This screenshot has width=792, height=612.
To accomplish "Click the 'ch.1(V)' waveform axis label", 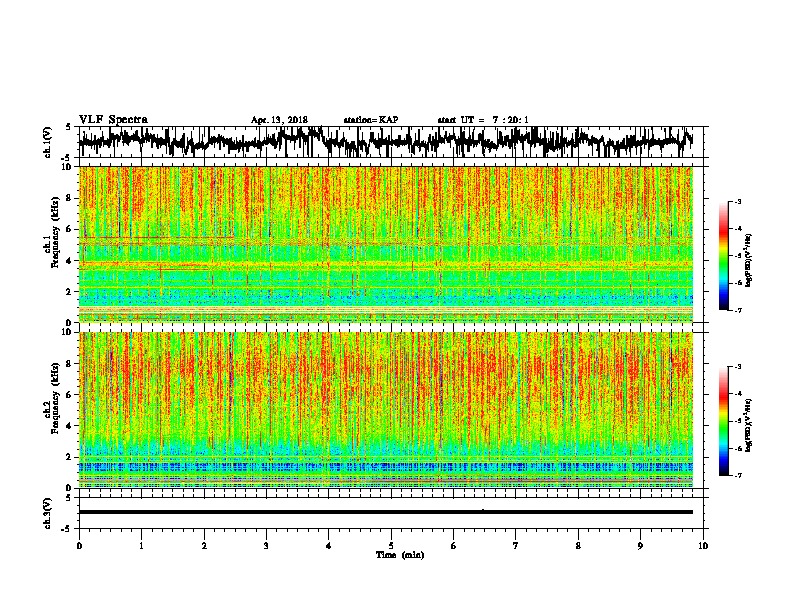I will tap(48, 142).
